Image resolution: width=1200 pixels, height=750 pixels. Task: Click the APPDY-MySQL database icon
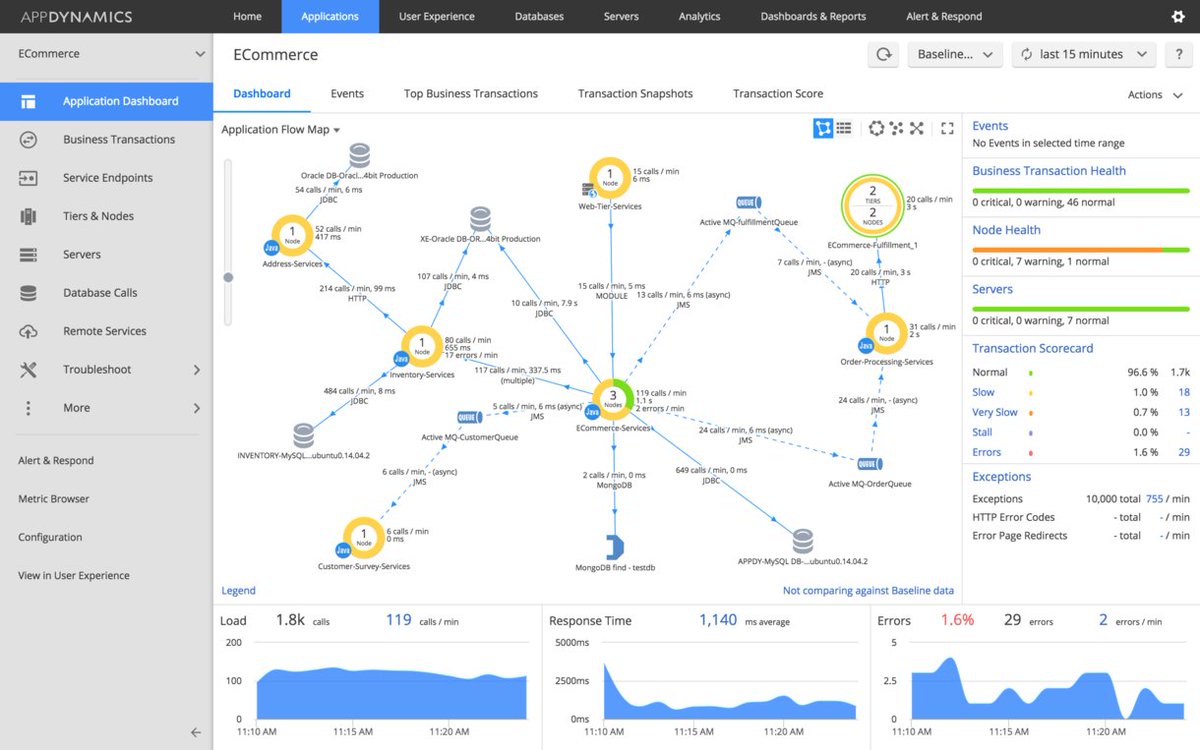tap(802, 541)
